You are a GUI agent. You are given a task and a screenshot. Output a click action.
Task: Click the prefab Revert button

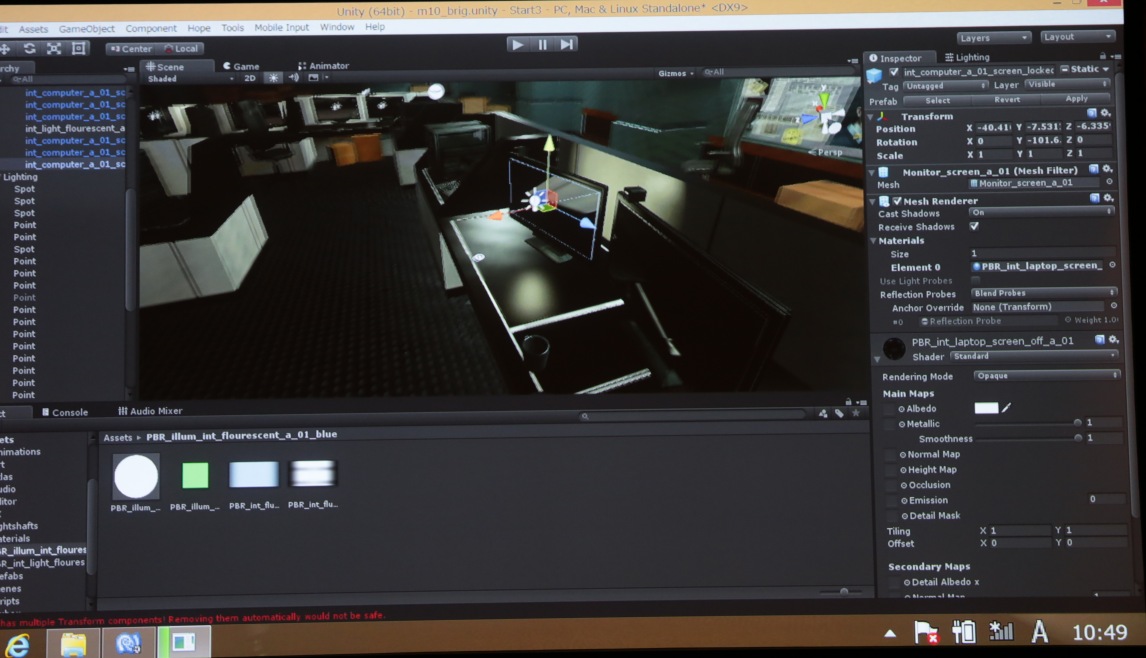coord(1007,100)
